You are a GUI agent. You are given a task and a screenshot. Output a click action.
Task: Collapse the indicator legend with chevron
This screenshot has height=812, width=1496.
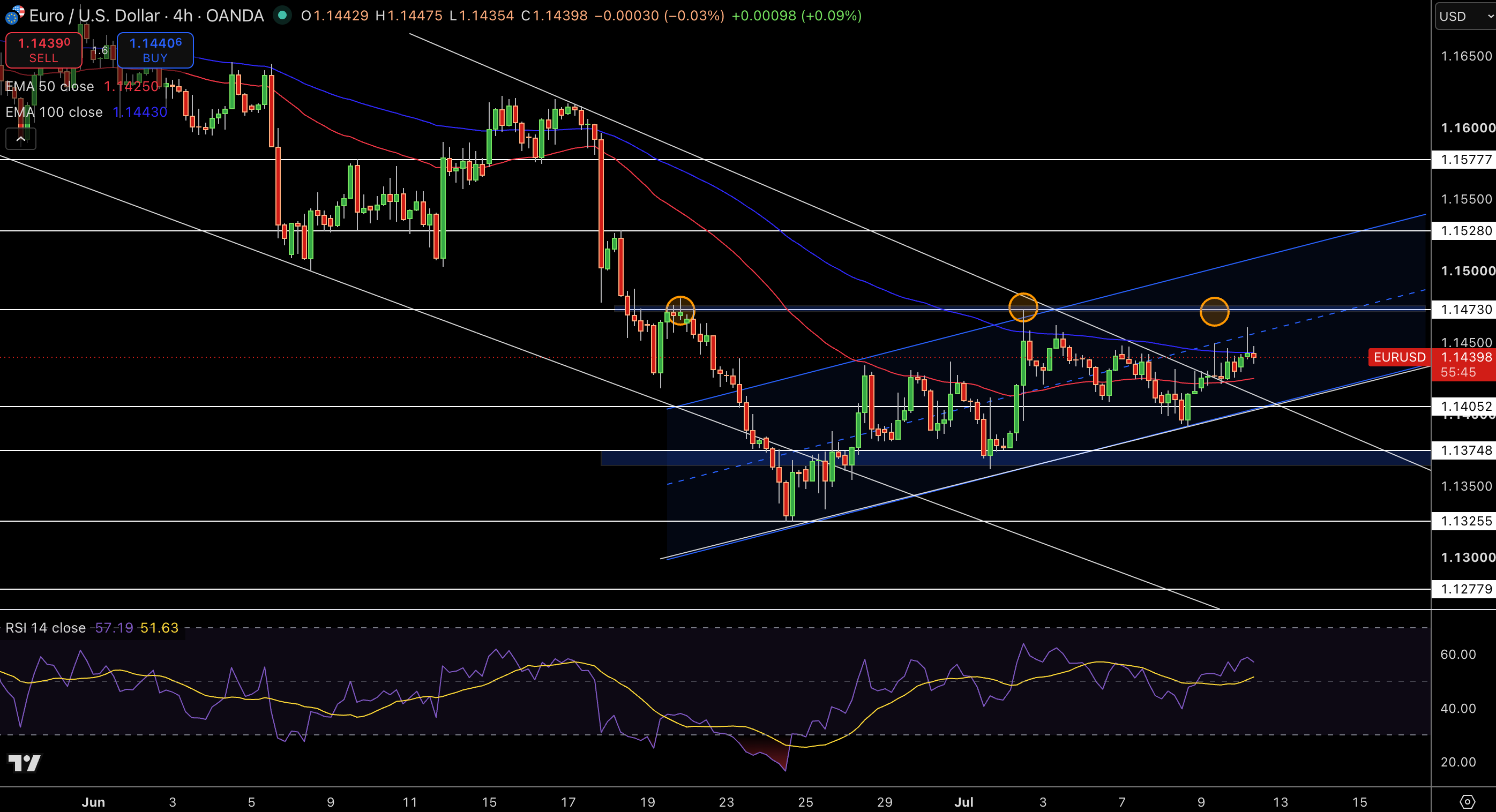(21, 139)
